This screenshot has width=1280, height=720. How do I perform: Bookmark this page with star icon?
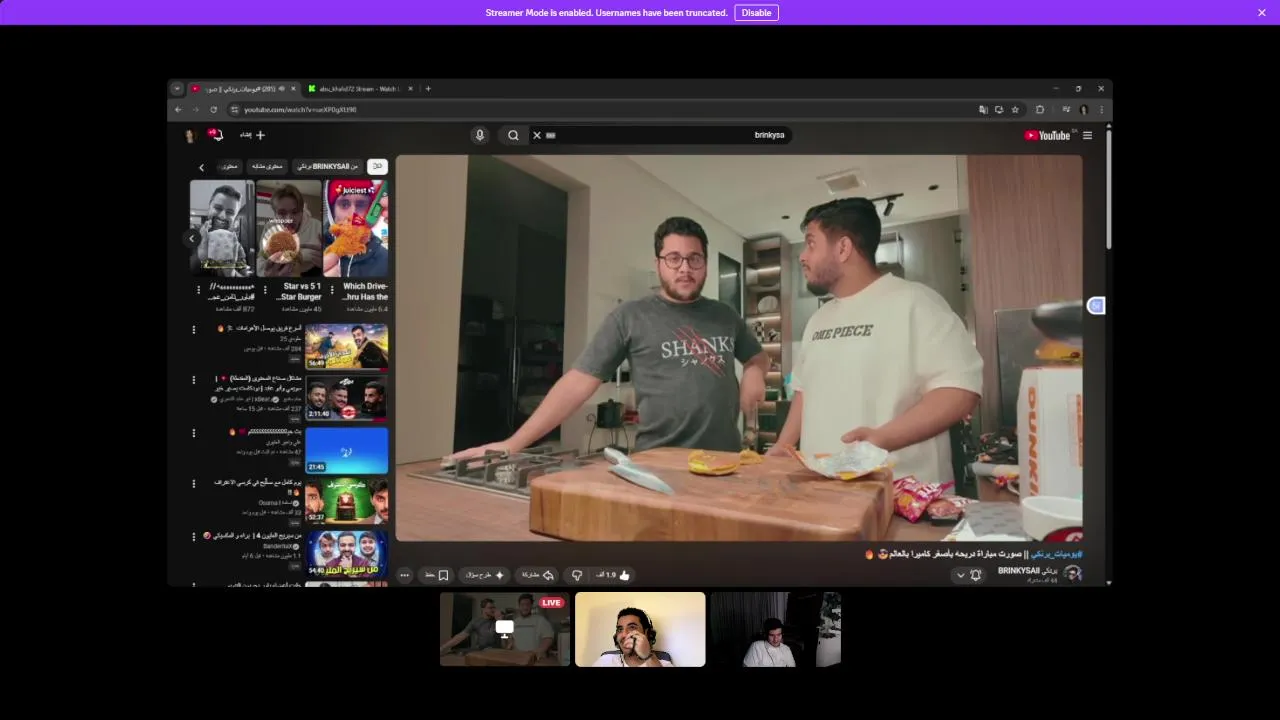tap(1015, 109)
